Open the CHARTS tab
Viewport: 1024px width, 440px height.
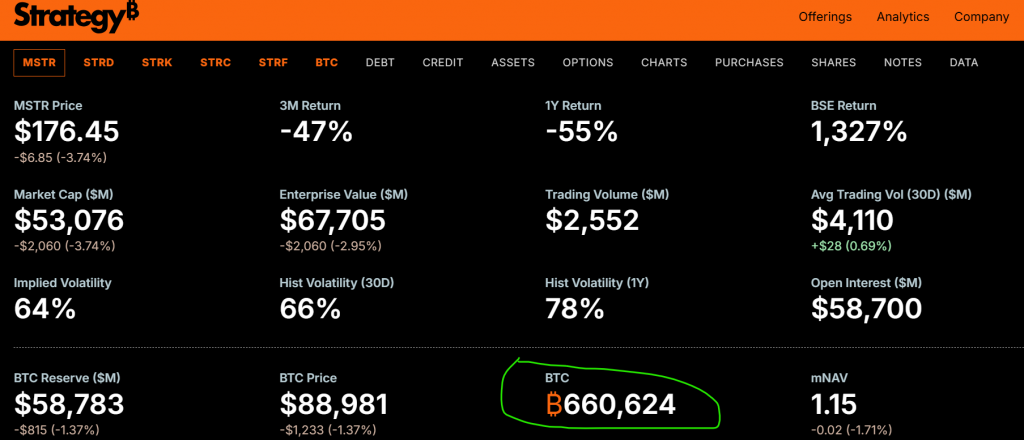[664, 63]
